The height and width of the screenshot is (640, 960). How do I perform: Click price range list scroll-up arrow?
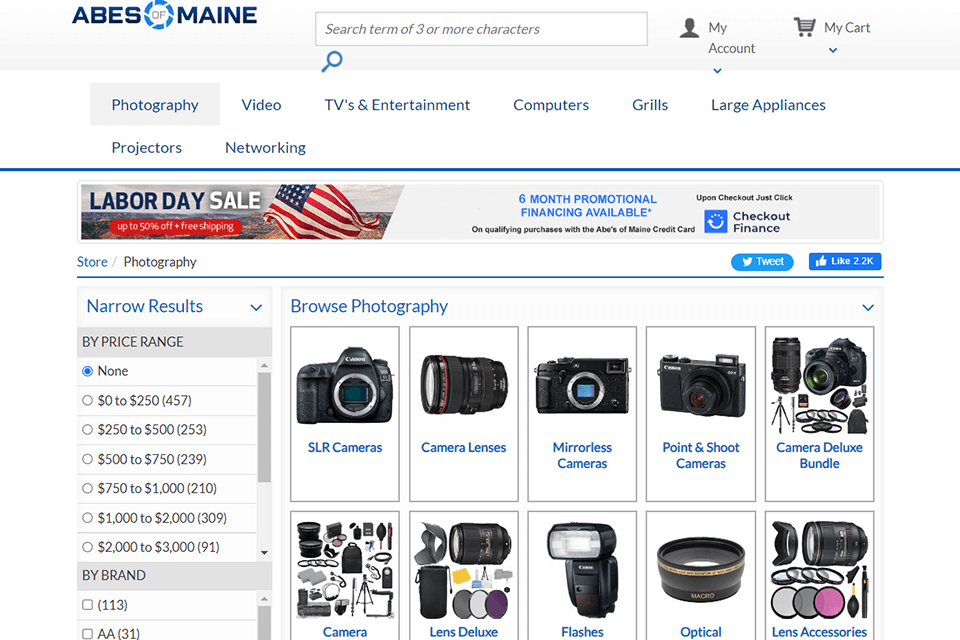click(x=264, y=366)
